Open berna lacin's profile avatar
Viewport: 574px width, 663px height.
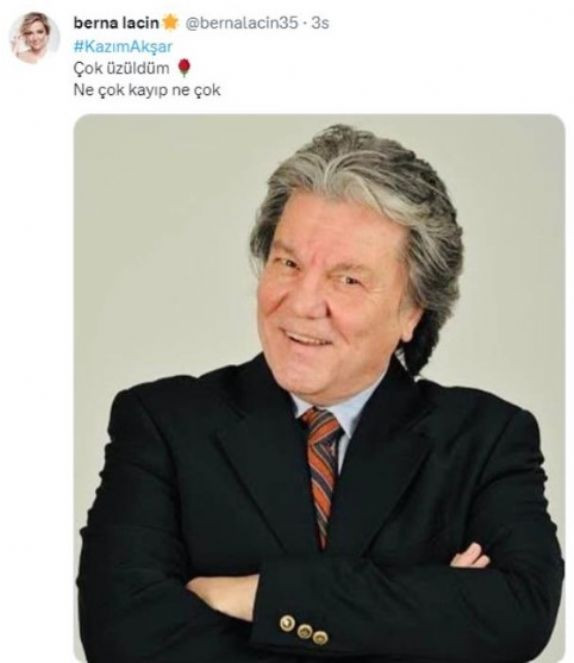click(x=36, y=38)
